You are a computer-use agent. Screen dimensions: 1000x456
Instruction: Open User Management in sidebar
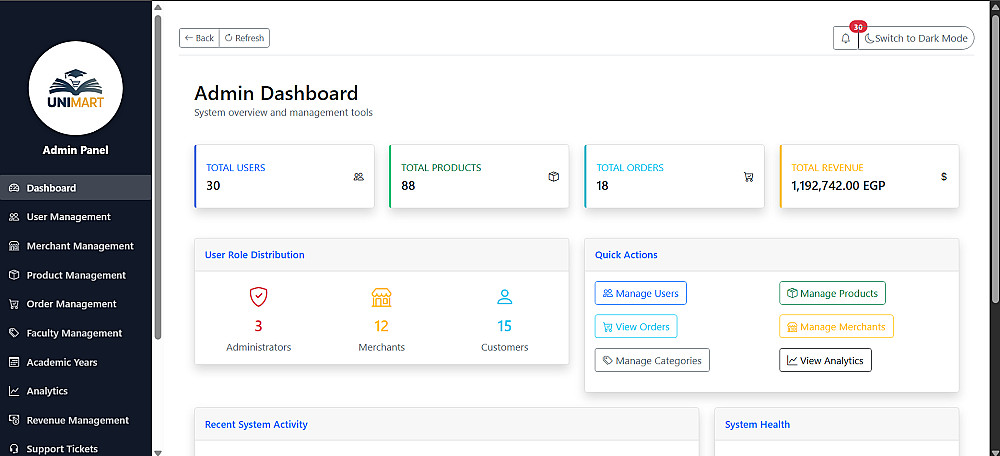point(68,217)
